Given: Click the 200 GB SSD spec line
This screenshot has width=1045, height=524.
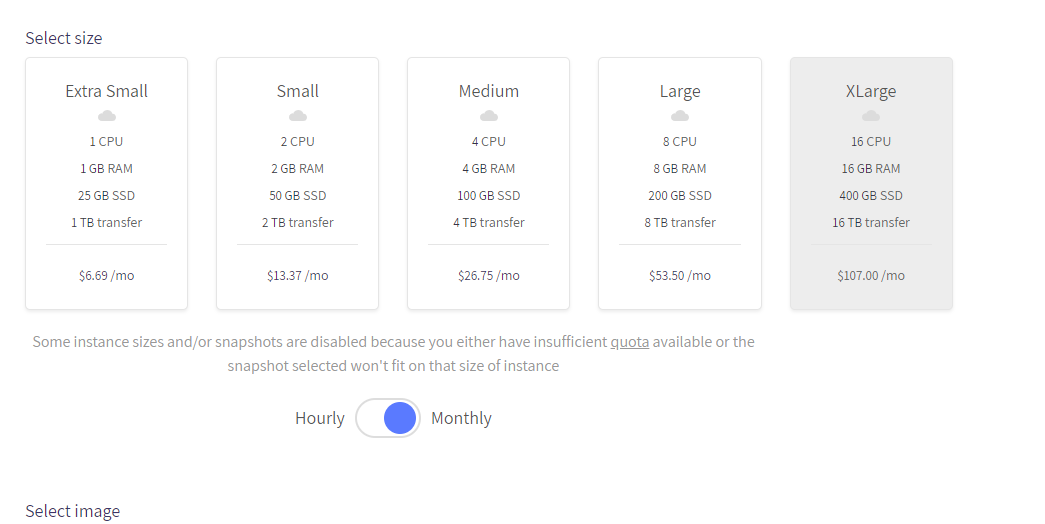Looking at the screenshot, I should 680,195.
